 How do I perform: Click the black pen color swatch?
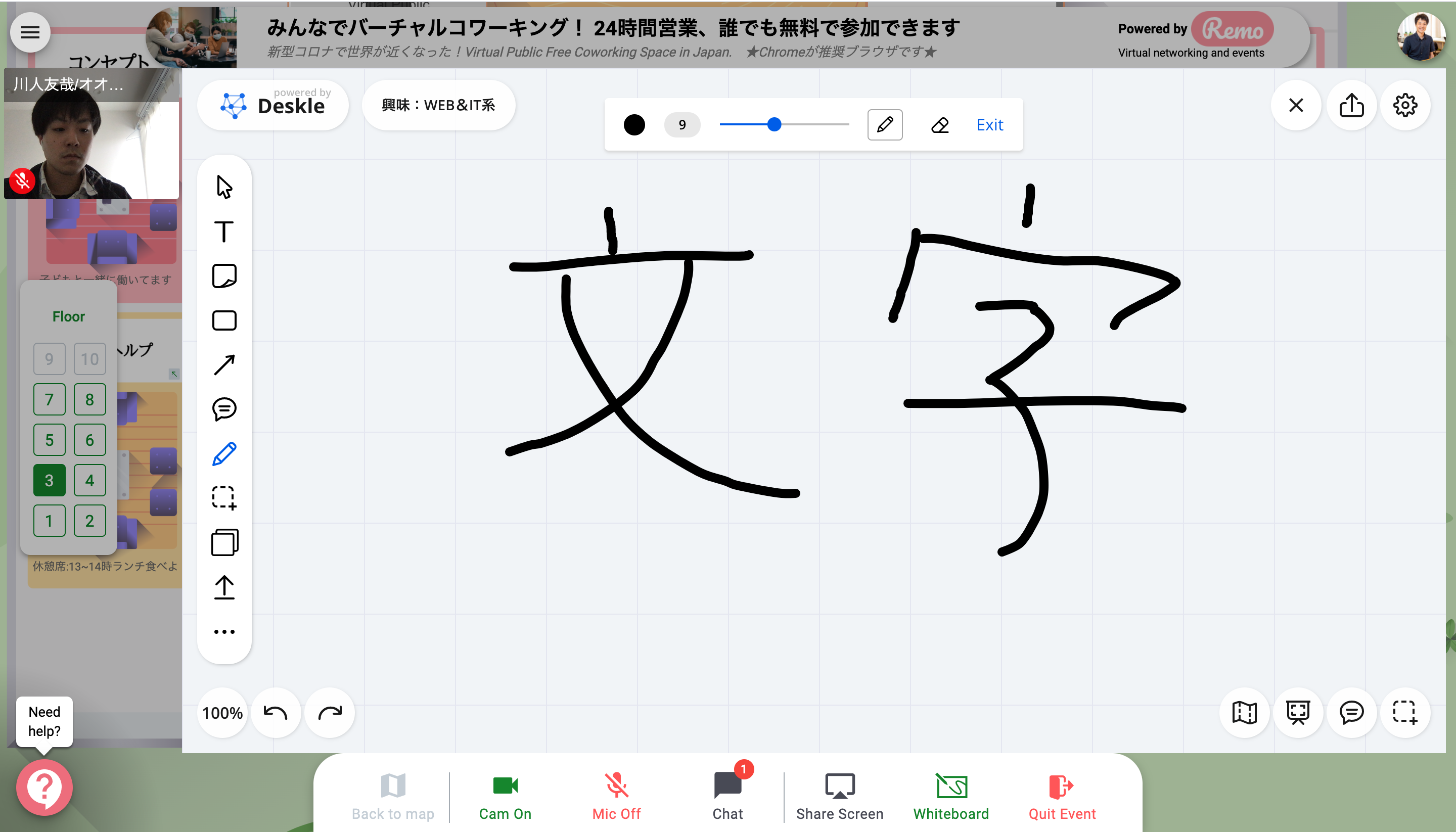[634, 124]
